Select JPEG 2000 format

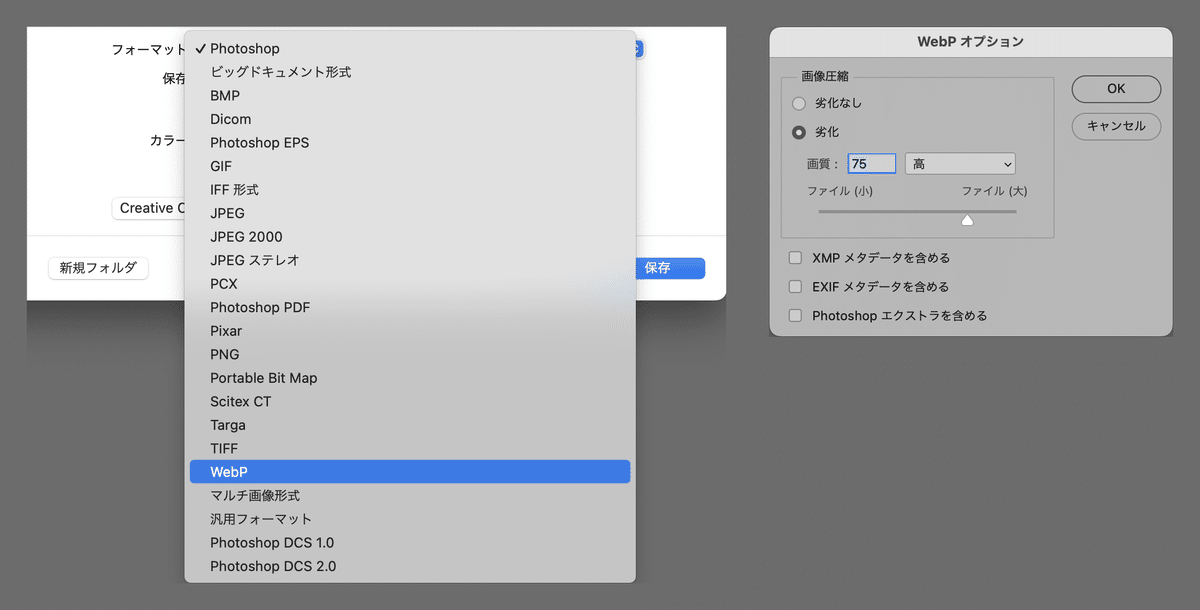pos(410,236)
